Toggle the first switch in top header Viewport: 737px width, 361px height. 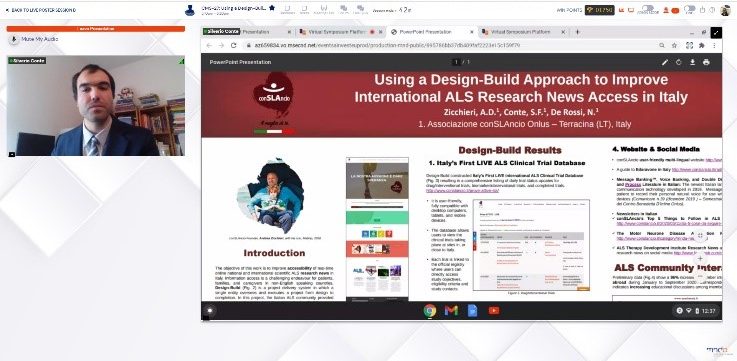click(649, 8)
